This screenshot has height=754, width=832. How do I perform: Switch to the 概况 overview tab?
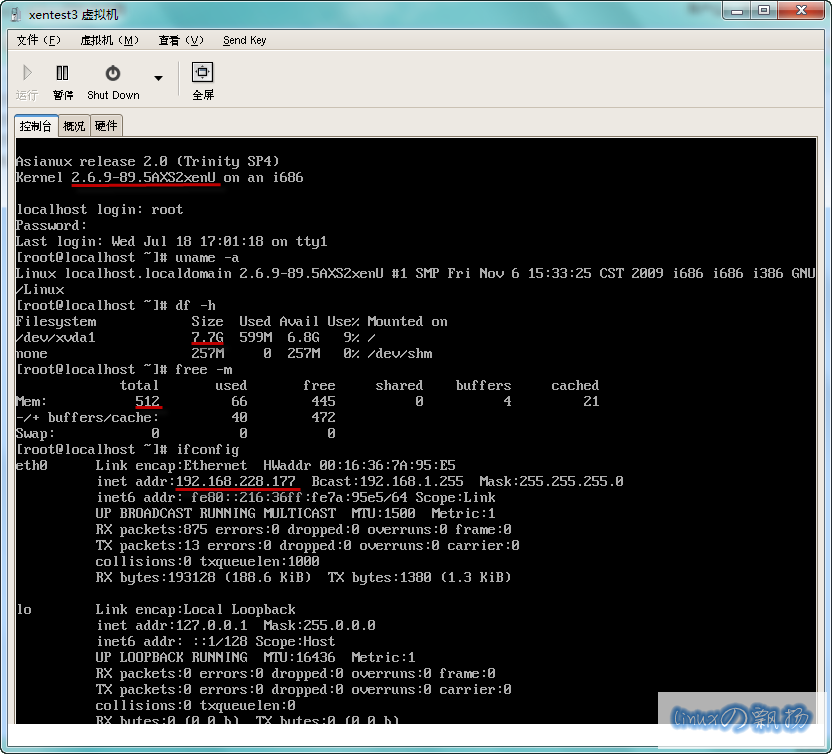coord(74,126)
